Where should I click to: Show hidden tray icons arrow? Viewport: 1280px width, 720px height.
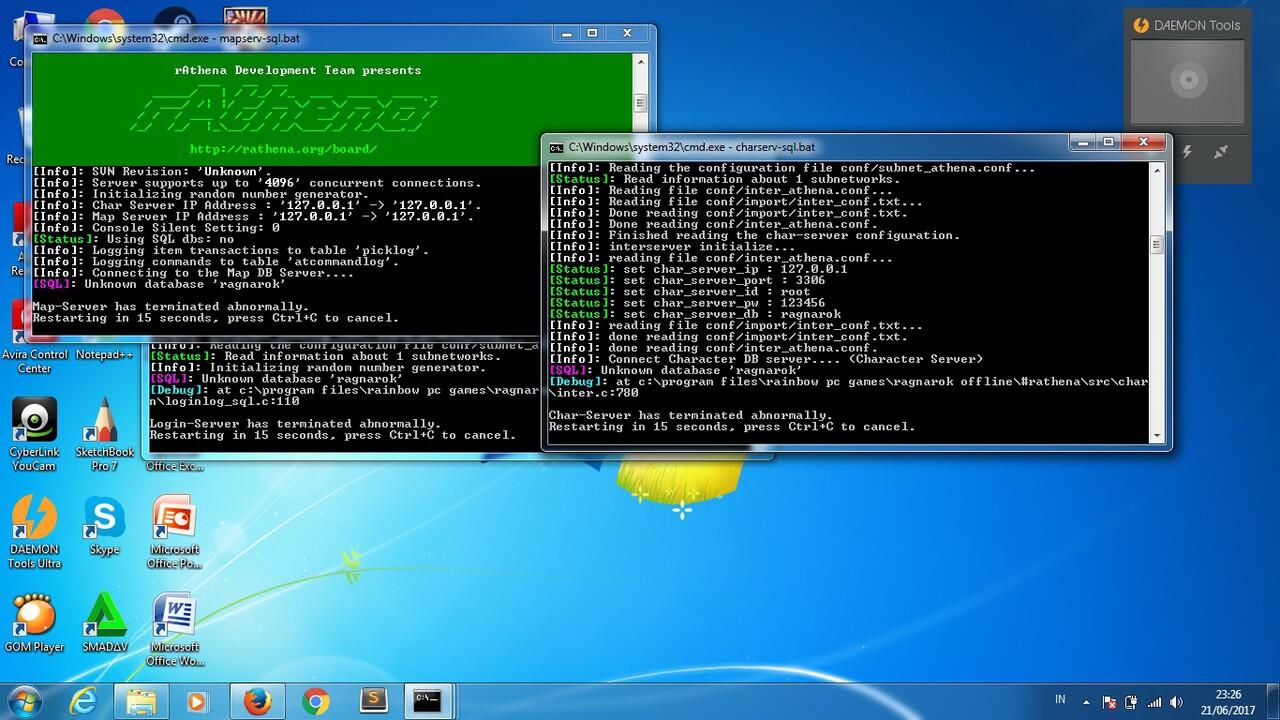pos(1087,702)
